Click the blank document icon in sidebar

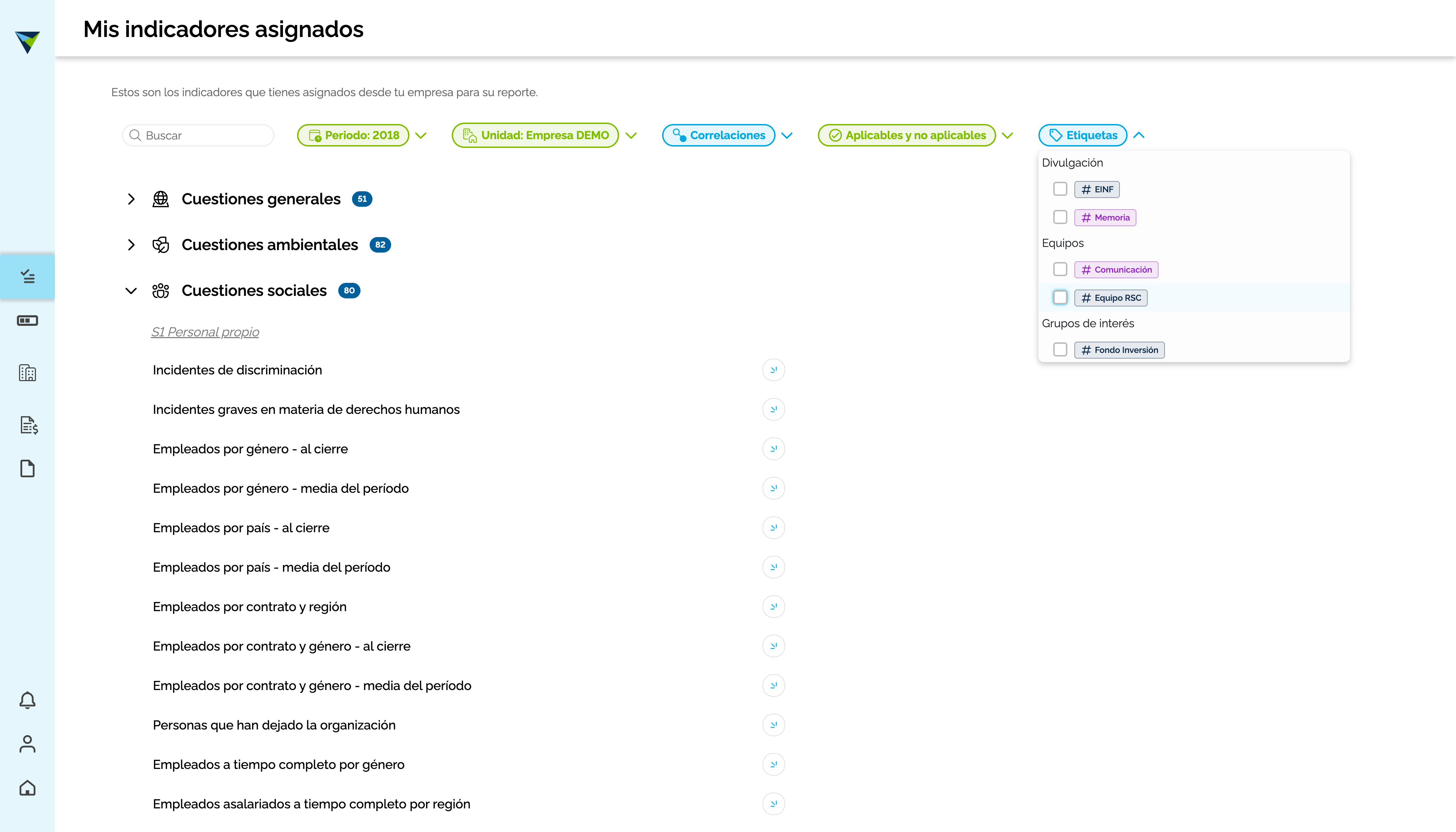[x=27, y=468]
